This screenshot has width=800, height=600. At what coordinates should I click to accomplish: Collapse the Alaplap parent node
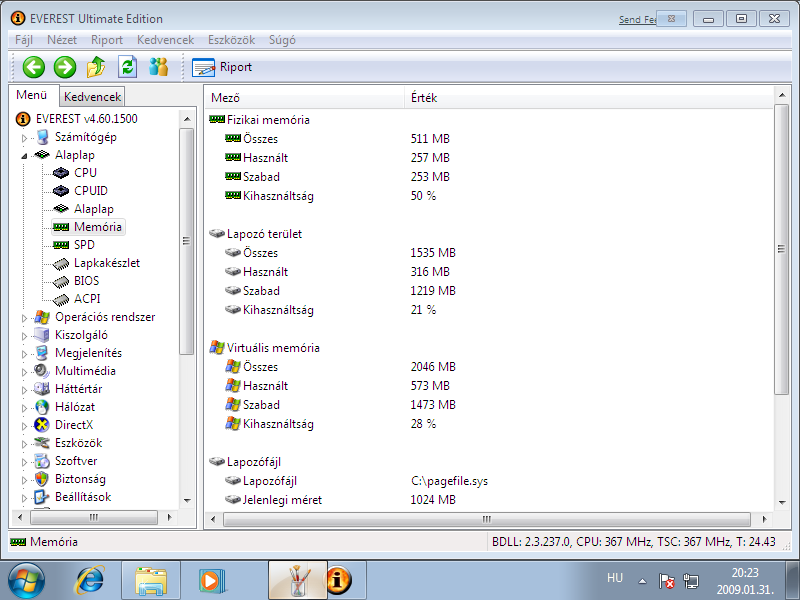click(24, 156)
